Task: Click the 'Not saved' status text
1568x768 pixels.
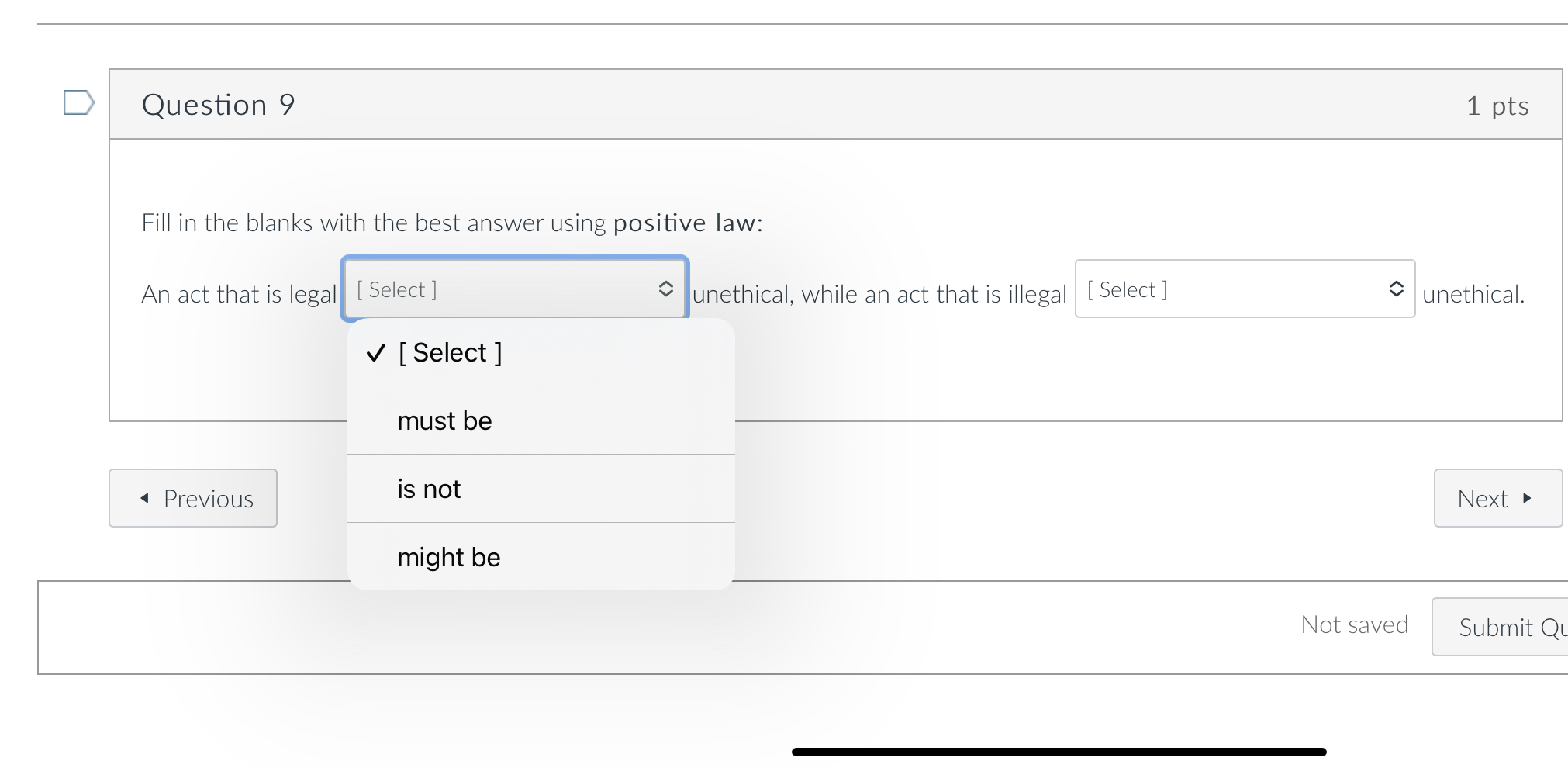Action: click(x=1354, y=624)
